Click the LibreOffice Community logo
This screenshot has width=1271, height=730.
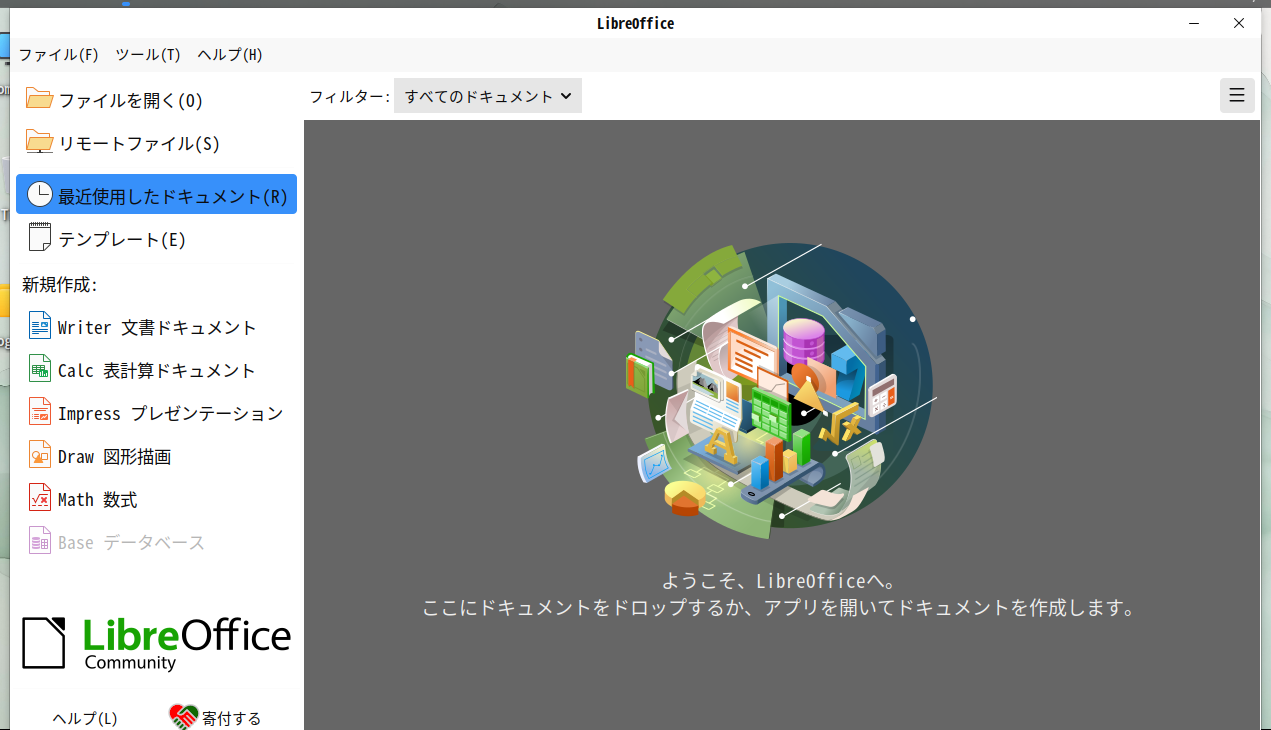[157, 643]
